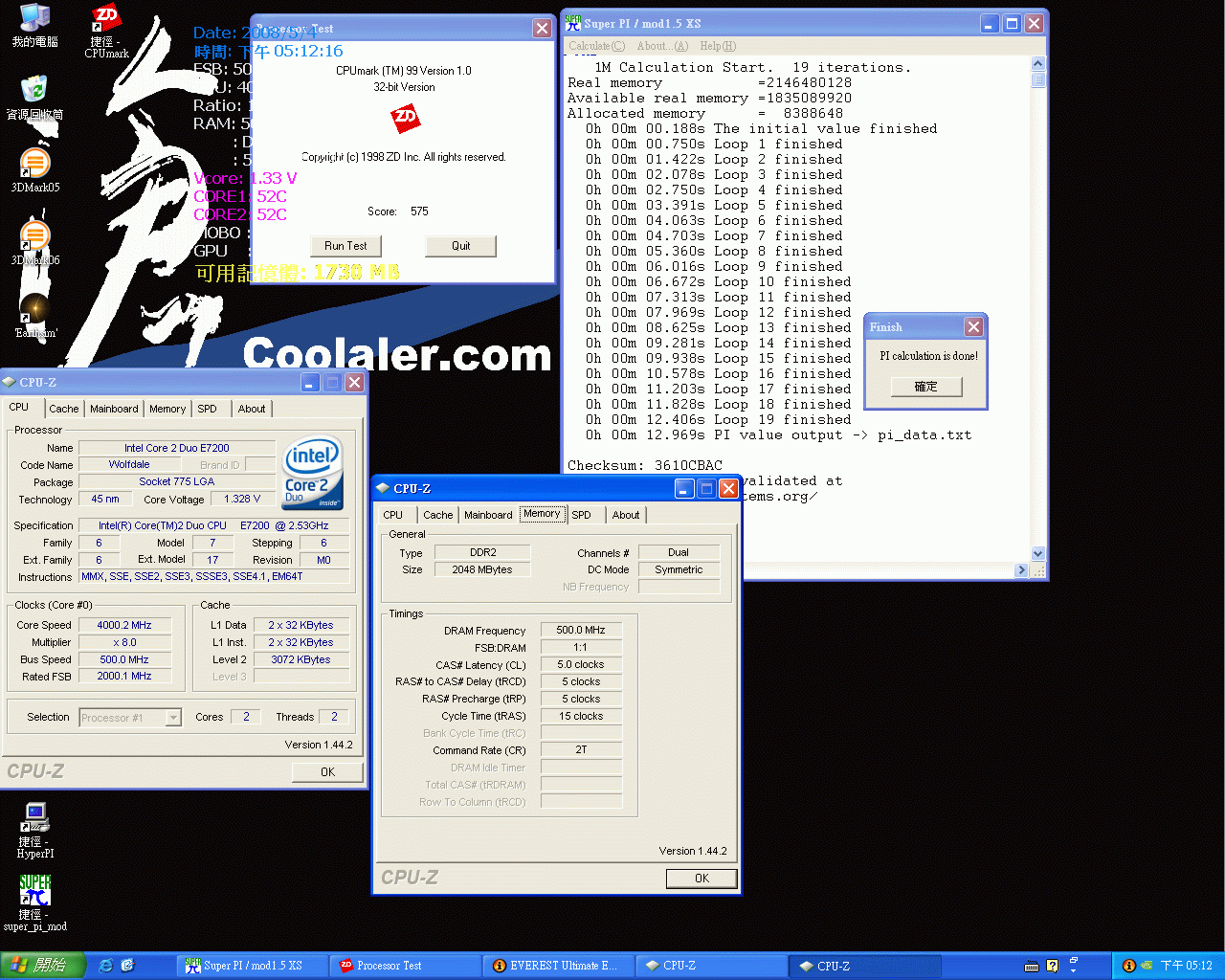
Task: Switch to Memory tab in left CPU-Z window
Action: pyautogui.click(x=167, y=409)
